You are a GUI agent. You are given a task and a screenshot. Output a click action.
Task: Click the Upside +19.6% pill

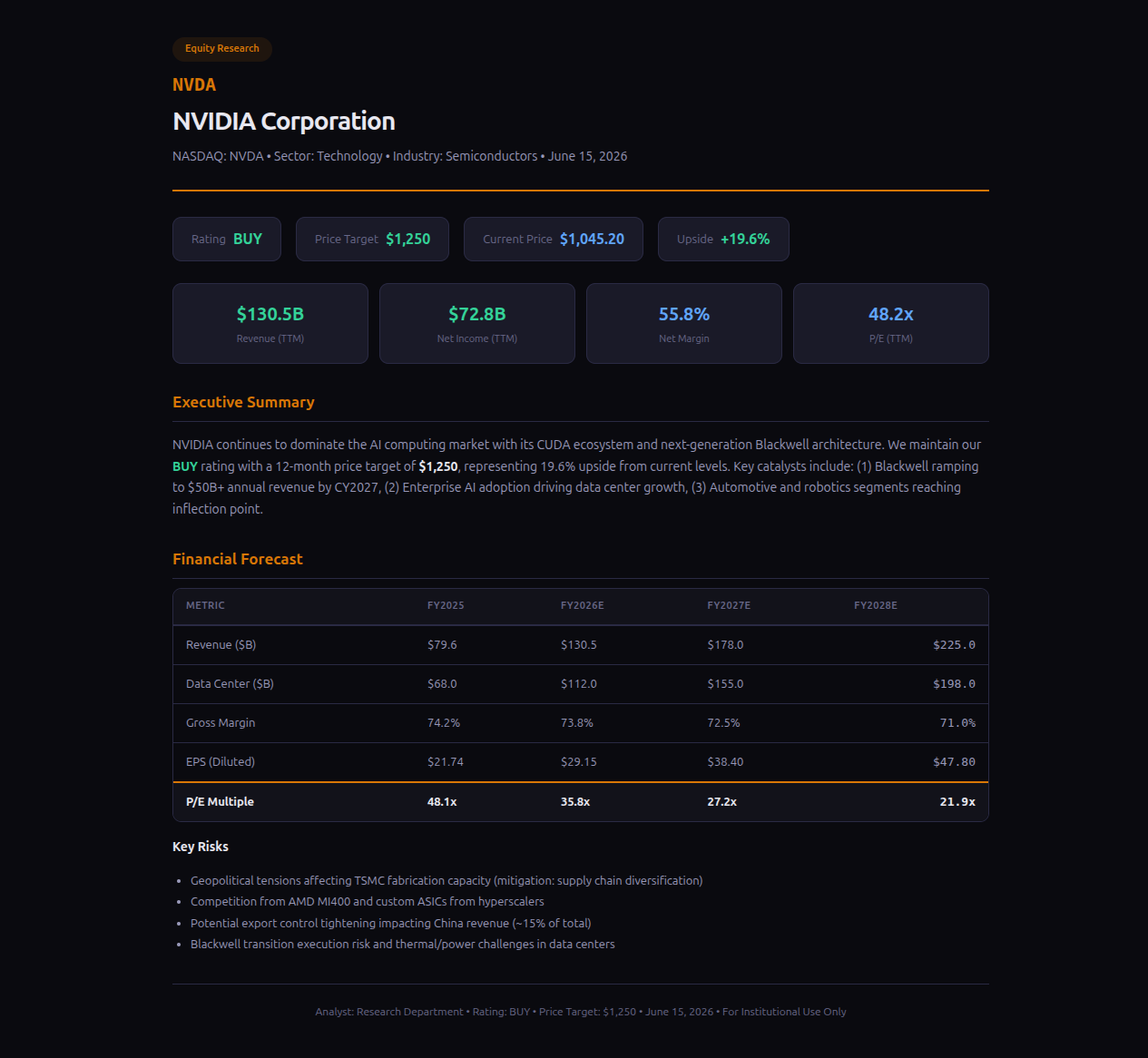[x=723, y=240]
